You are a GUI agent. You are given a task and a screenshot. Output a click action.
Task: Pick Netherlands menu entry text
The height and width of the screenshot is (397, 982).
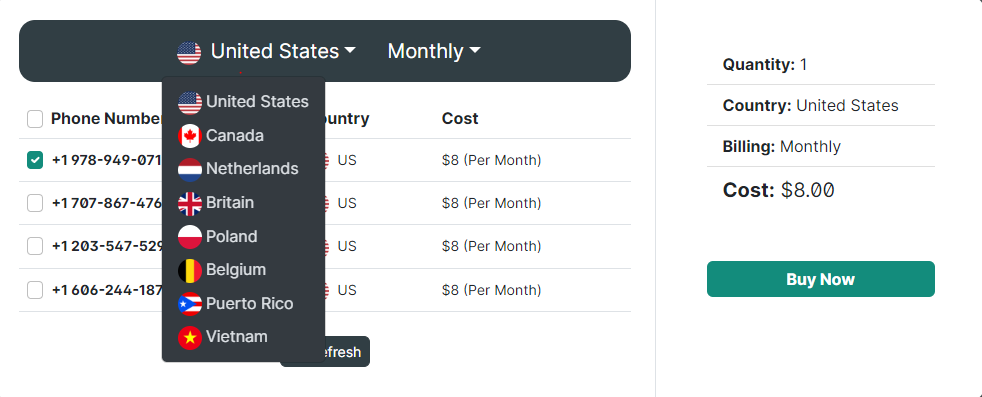(x=252, y=169)
